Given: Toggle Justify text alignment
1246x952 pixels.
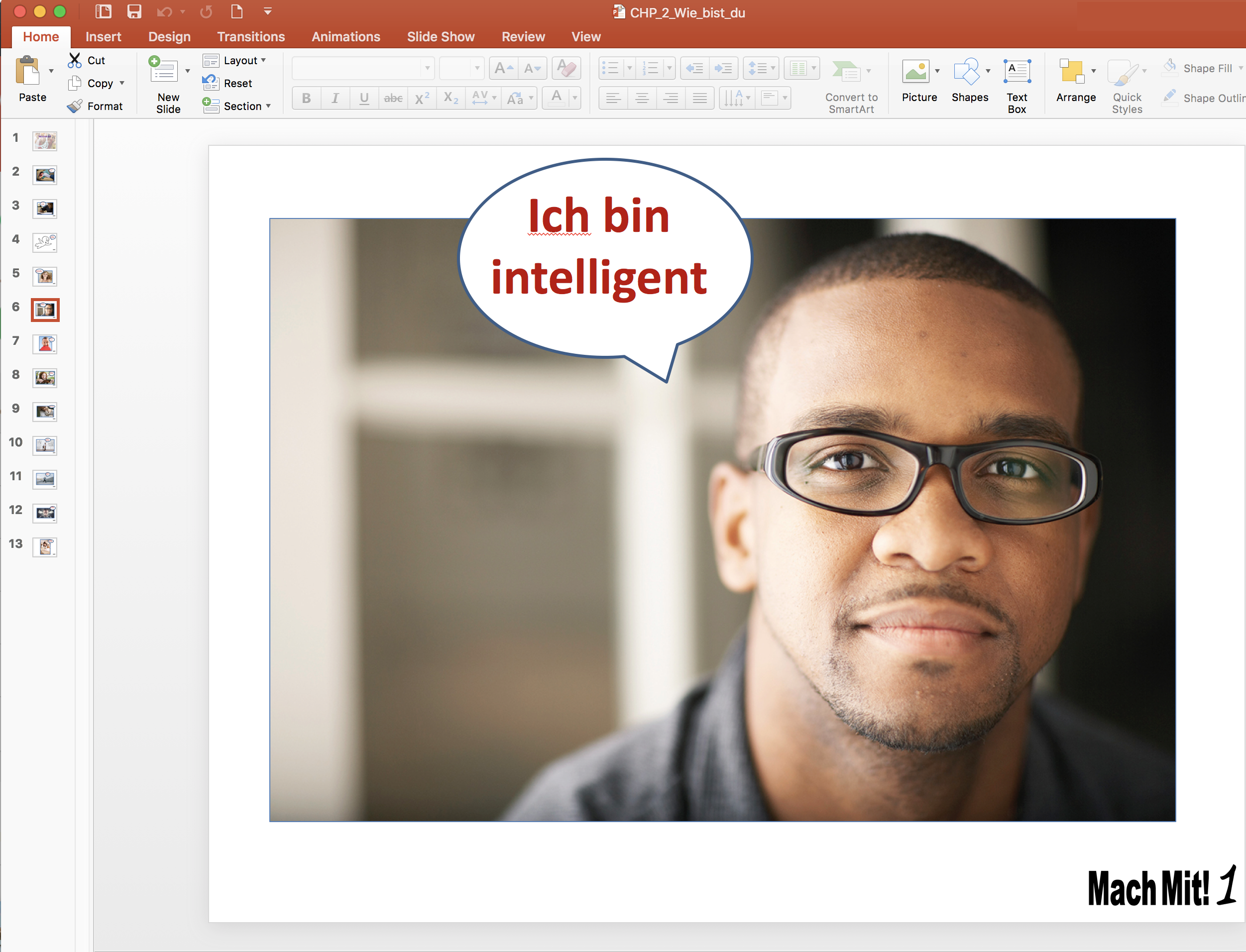Looking at the screenshot, I should coord(699,98).
